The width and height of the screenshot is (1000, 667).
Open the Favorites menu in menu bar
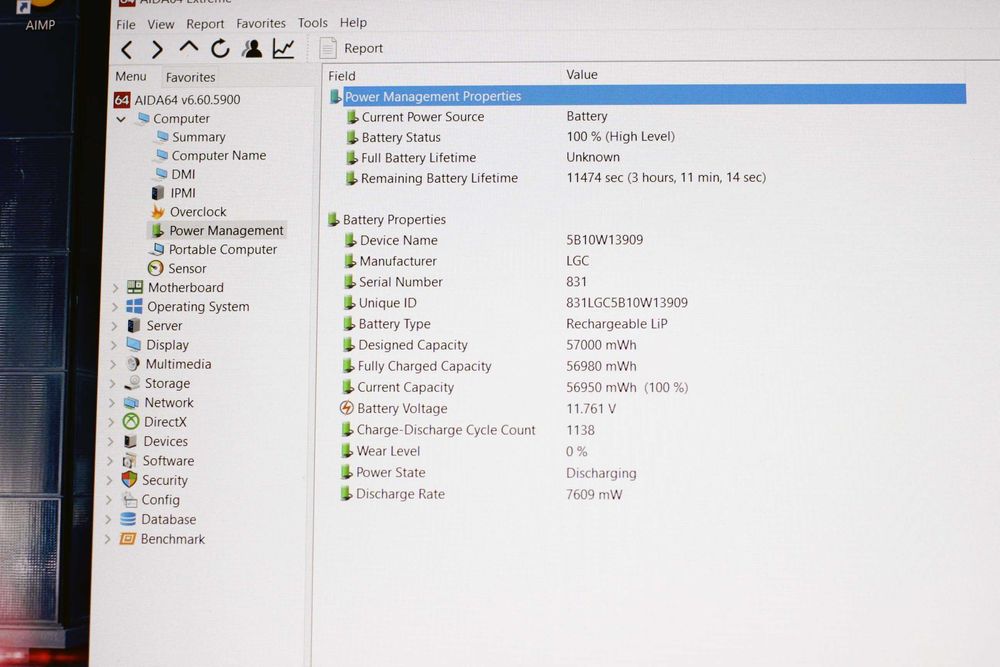(x=261, y=24)
